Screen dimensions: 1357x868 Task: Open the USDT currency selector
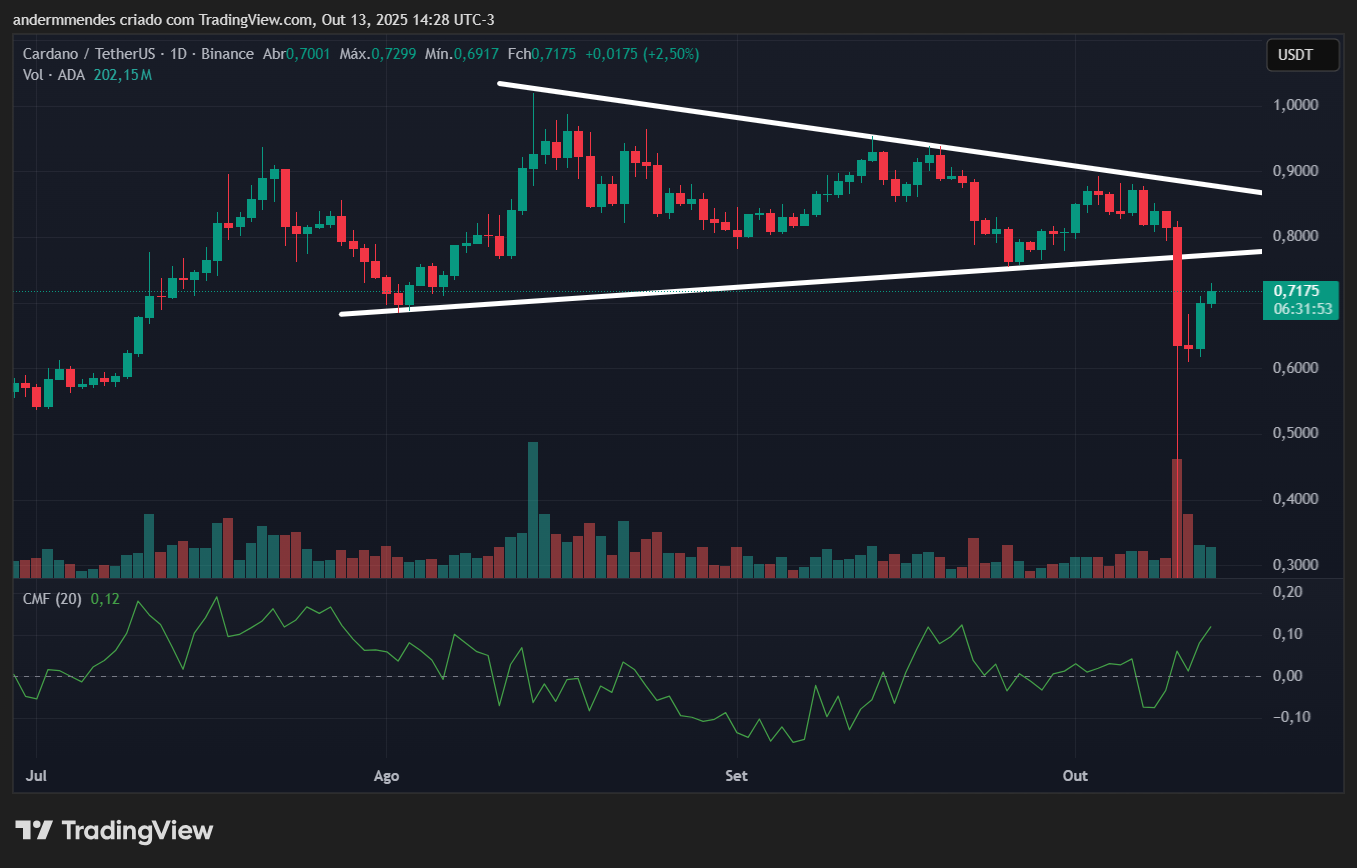[1302, 55]
